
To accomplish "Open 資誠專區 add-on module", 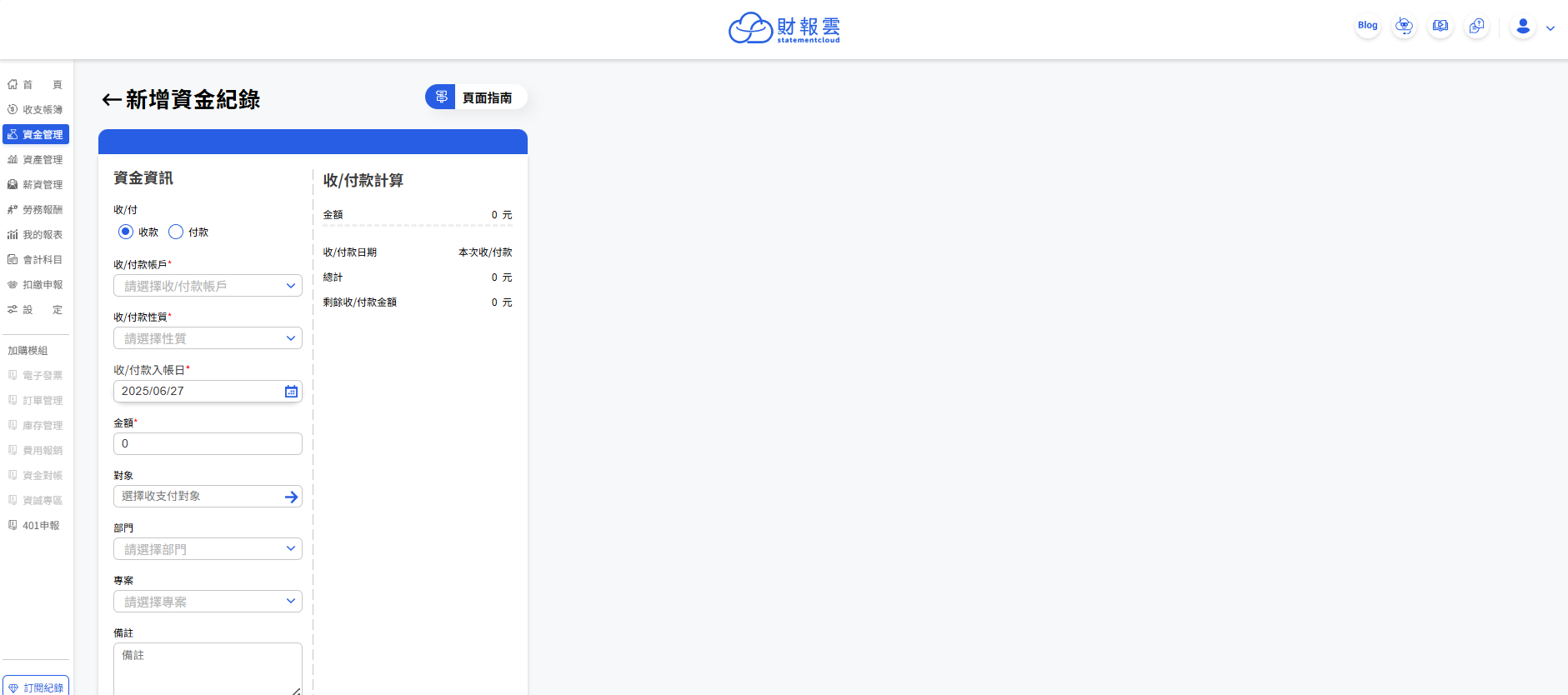I will (35, 501).
